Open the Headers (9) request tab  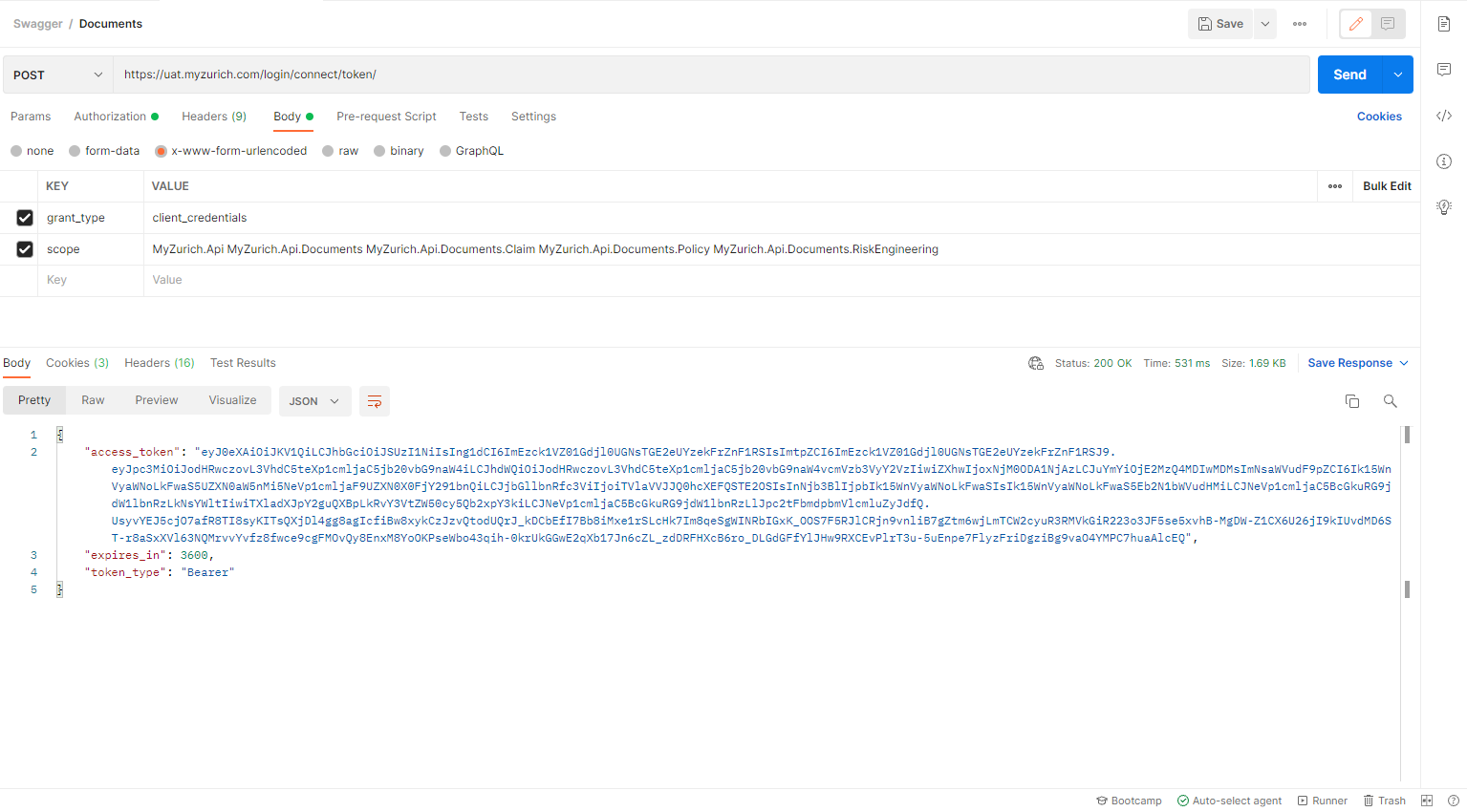[214, 117]
